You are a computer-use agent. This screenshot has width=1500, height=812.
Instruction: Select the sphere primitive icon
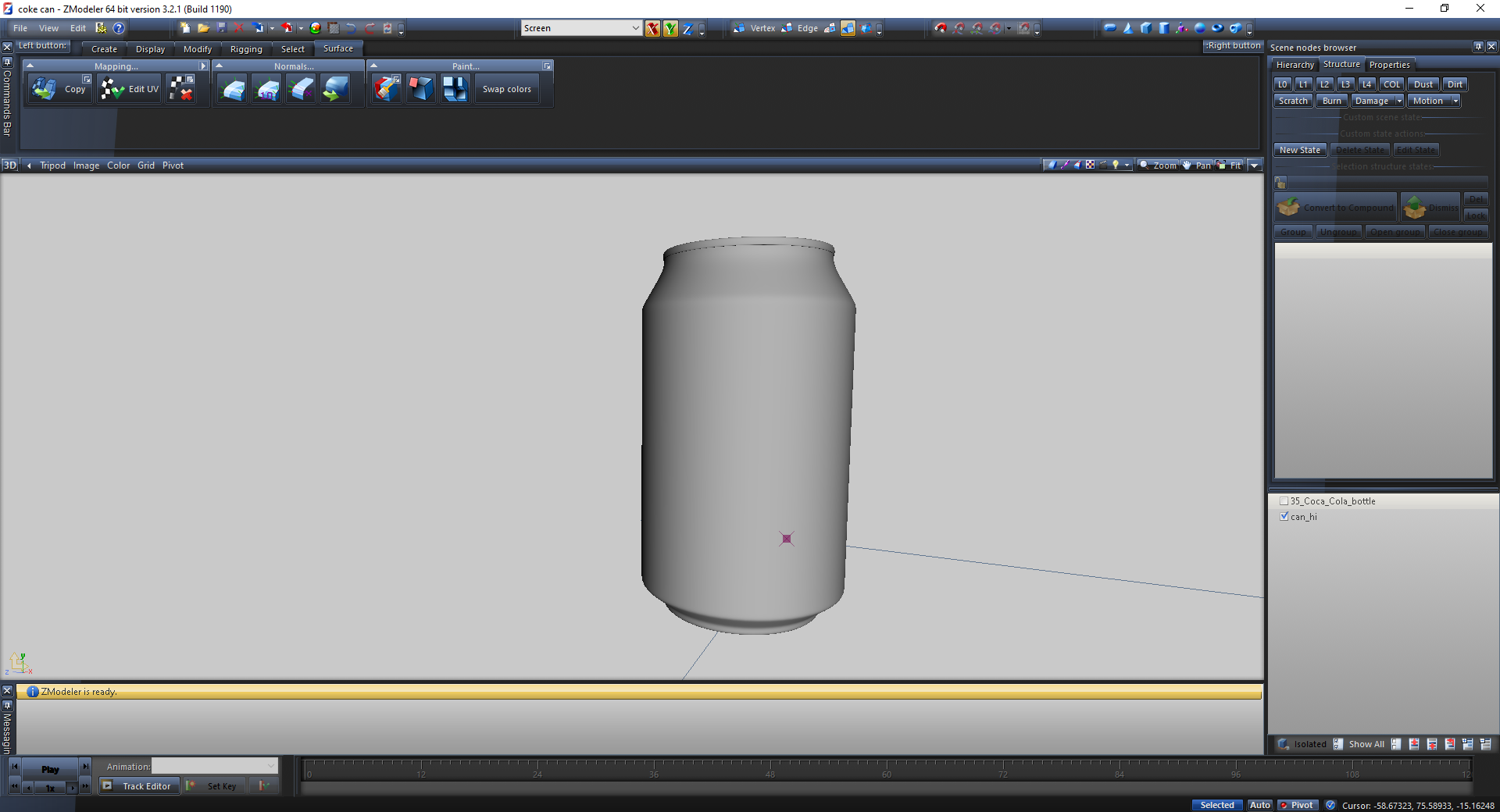(x=1200, y=28)
